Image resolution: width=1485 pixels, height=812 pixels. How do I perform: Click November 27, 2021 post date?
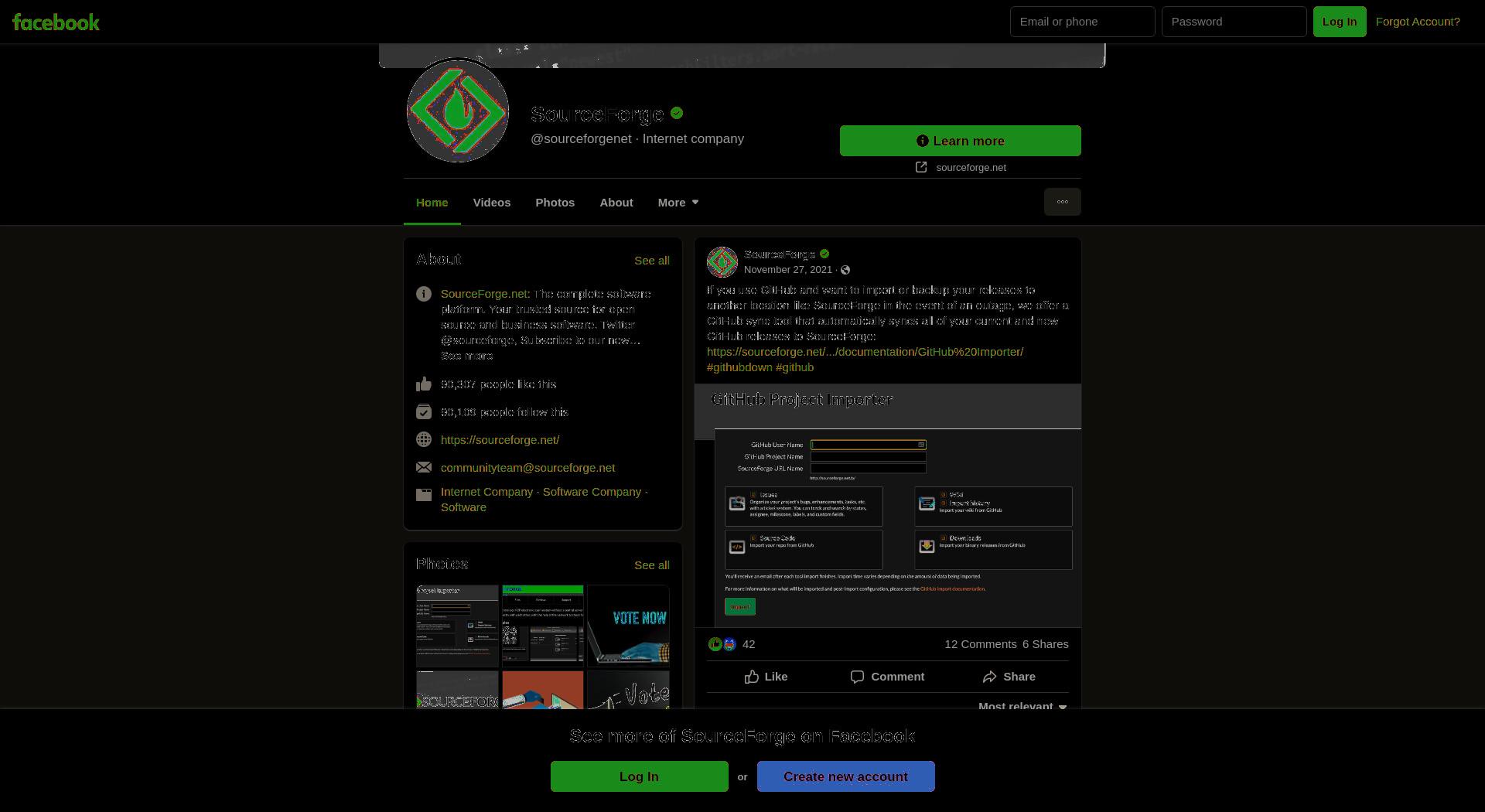click(788, 270)
